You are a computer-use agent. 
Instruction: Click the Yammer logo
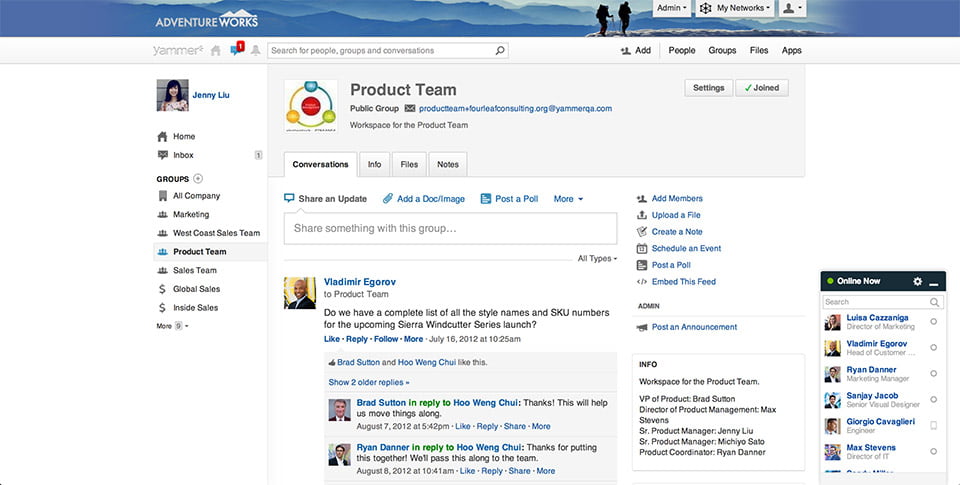[x=178, y=51]
